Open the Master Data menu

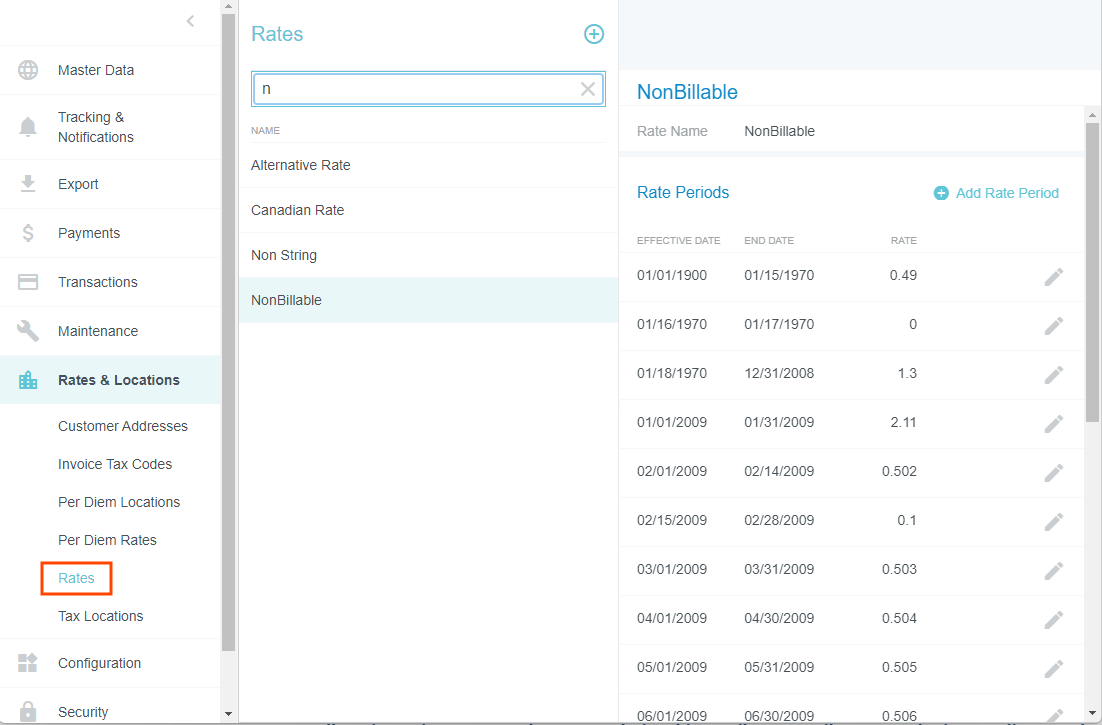[96, 70]
